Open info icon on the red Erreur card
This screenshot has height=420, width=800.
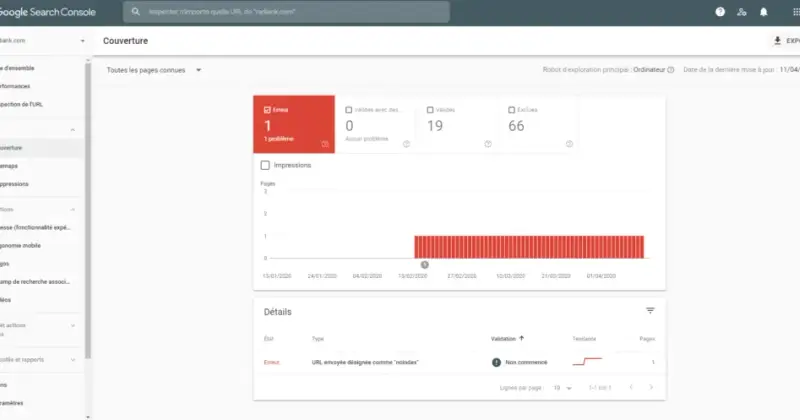tap(325, 144)
